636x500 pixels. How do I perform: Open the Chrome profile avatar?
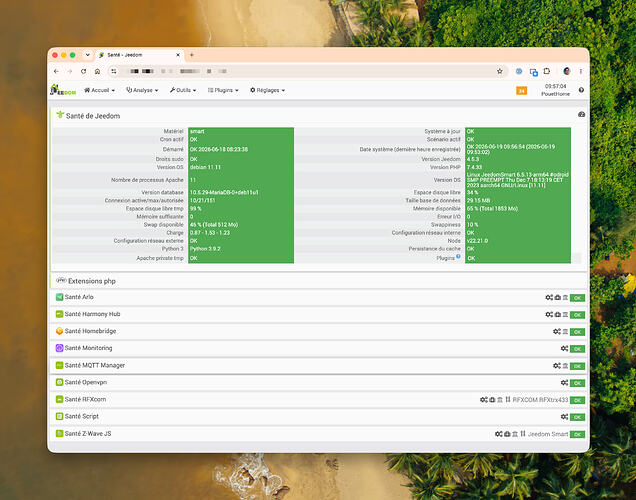click(x=567, y=71)
